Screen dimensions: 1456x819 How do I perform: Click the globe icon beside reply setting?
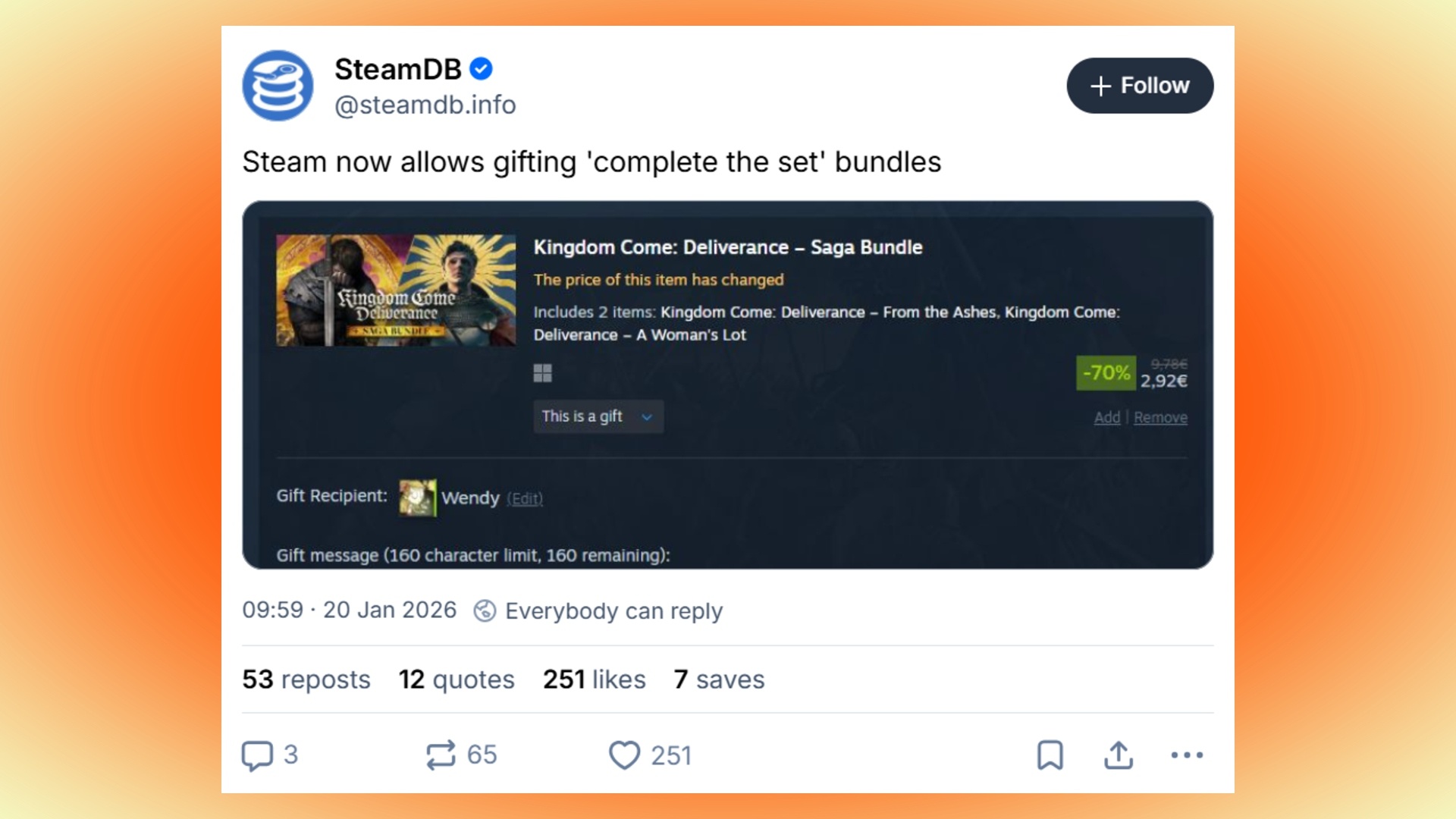click(485, 611)
